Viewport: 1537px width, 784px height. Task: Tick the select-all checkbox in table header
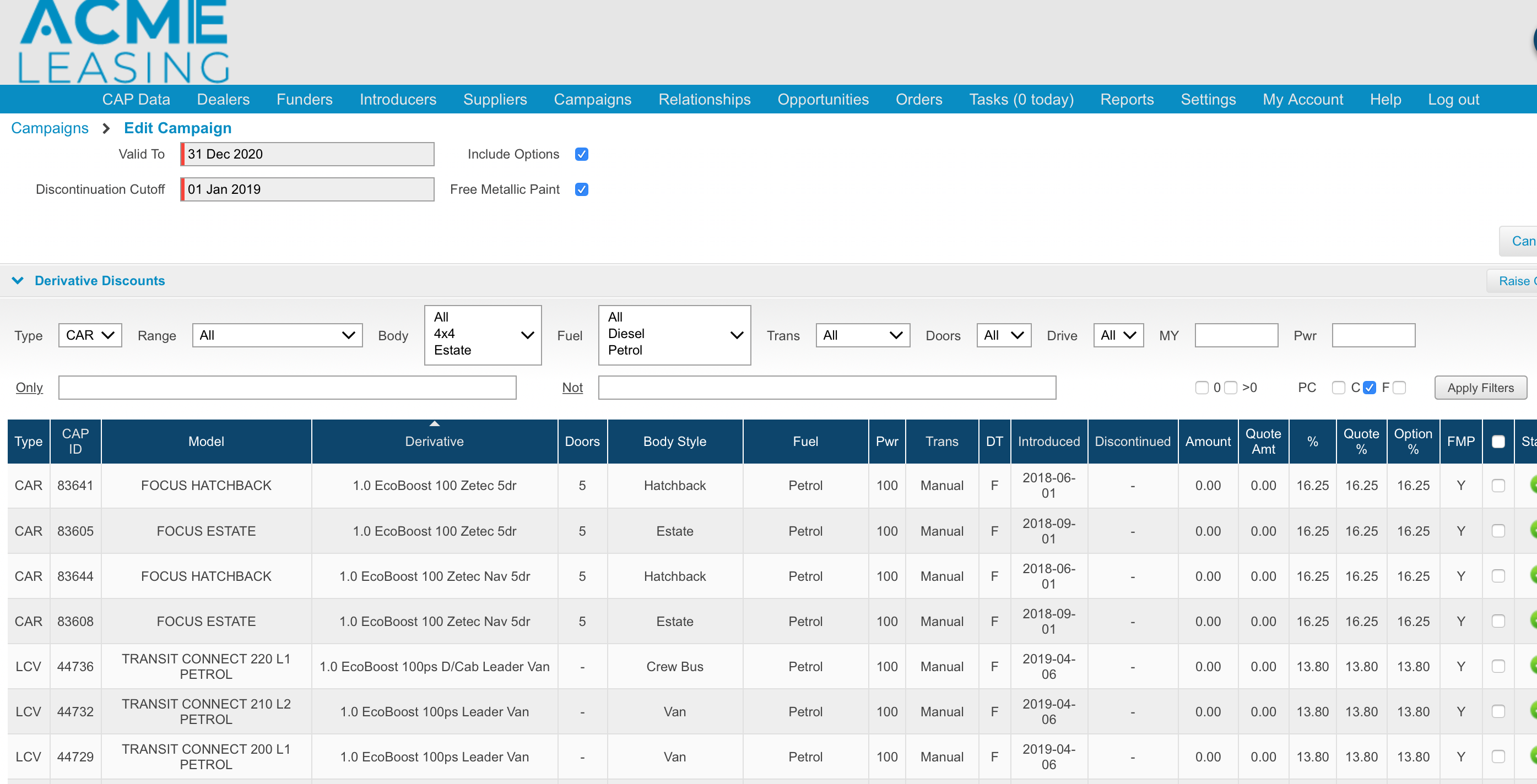coord(1498,441)
